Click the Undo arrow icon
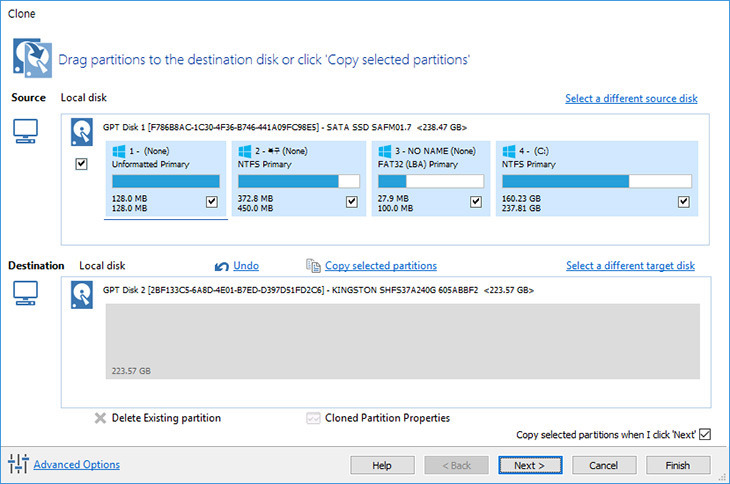This screenshot has width=730, height=484. pos(222,266)
